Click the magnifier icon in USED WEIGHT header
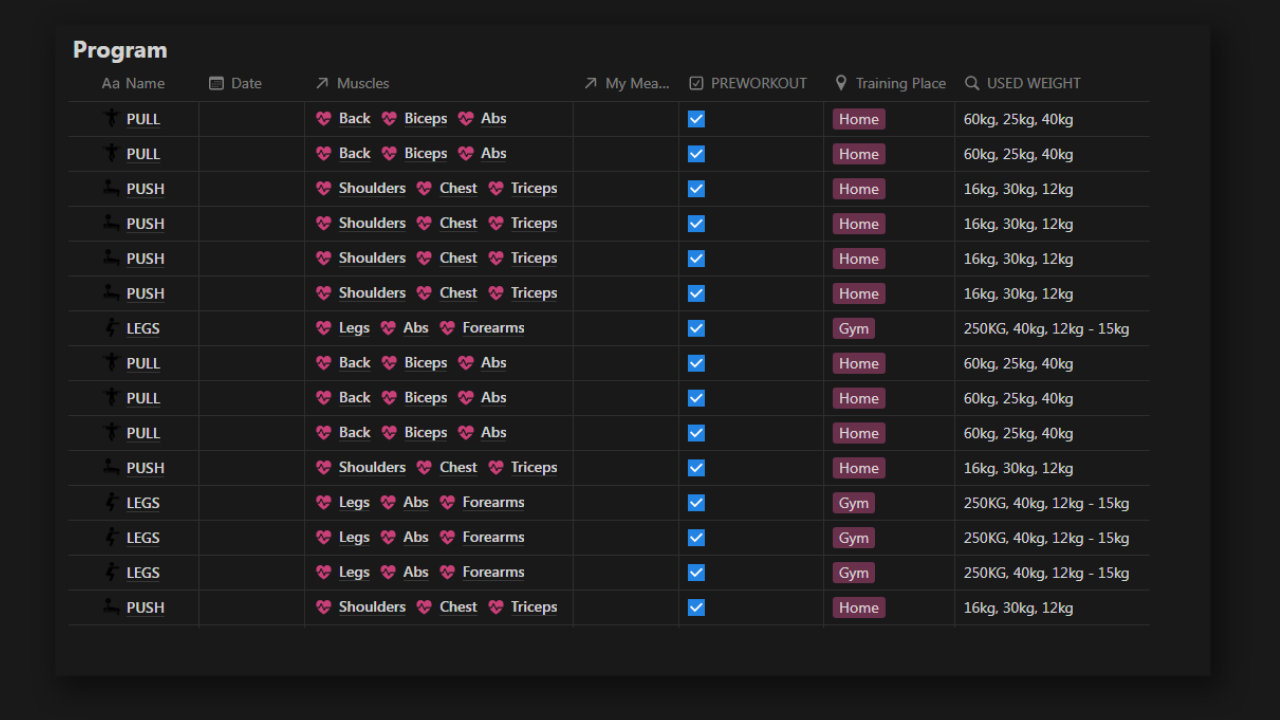Image resolution: width=1280 pixels, height=720 pixels. tap(971, 83)
